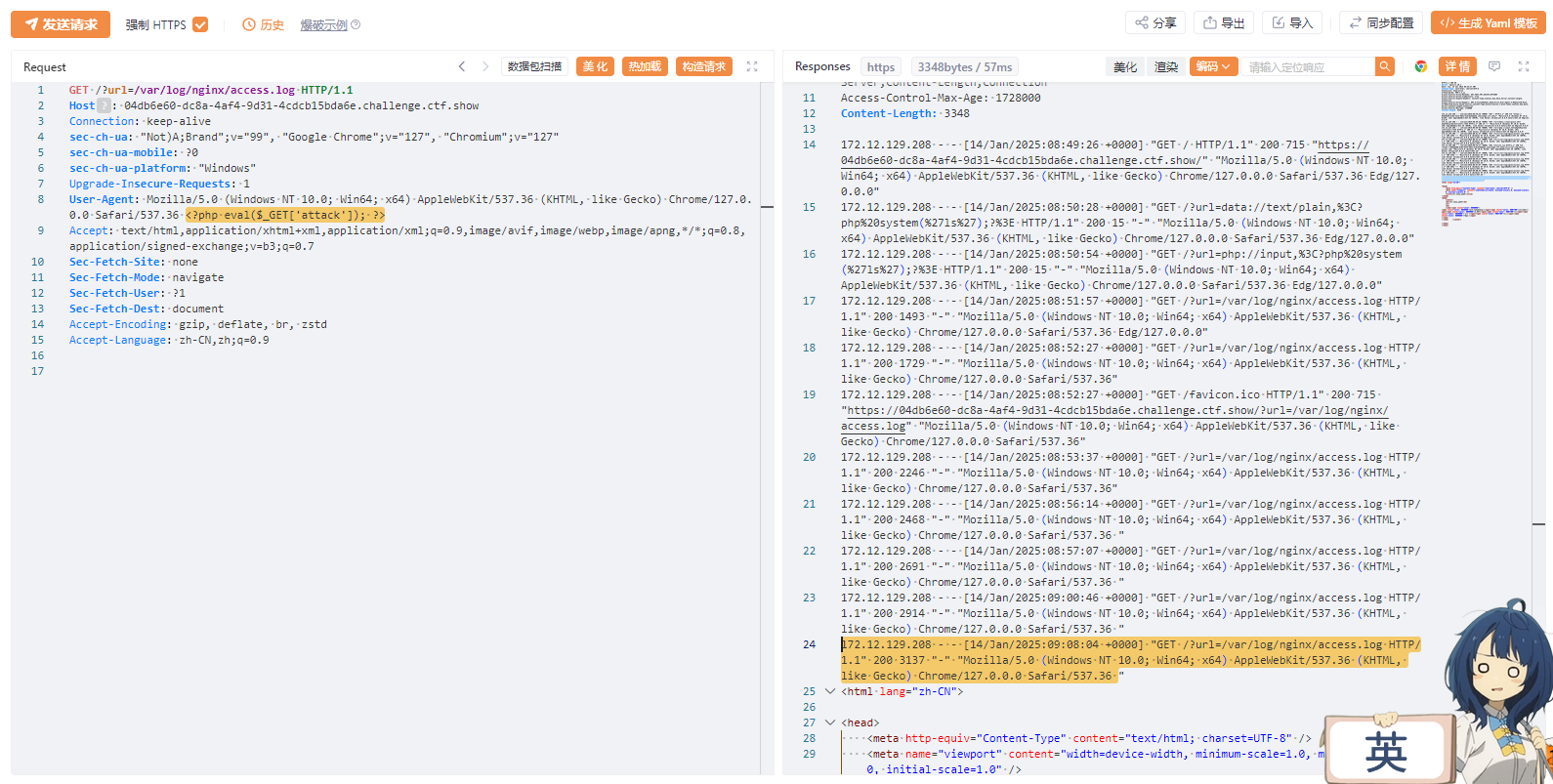Click the Content-Length: 3348 header line
The height and width of the screenshot is (784, 1553).
pos(904,113)
